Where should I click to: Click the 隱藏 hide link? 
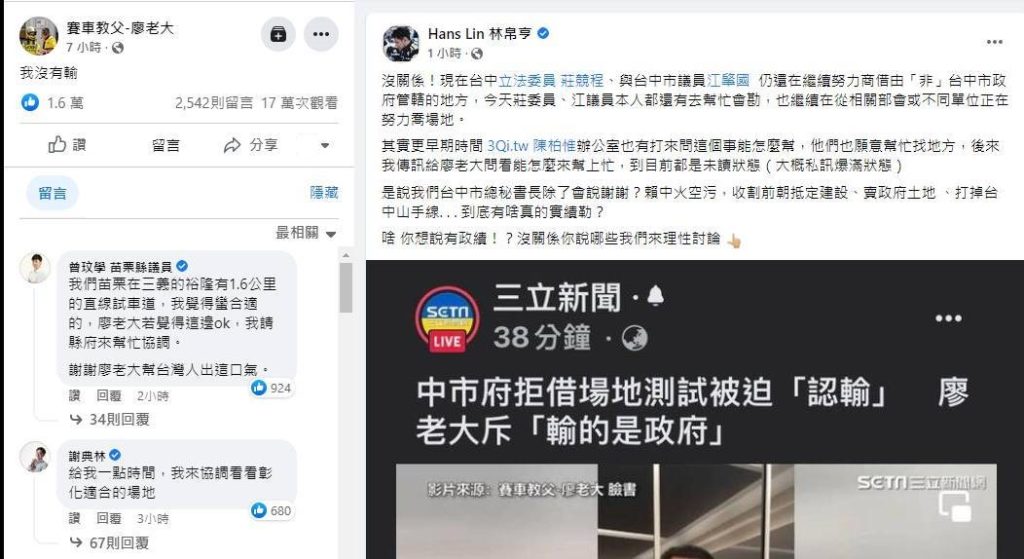pyautogui.click(x=324, y=193)
